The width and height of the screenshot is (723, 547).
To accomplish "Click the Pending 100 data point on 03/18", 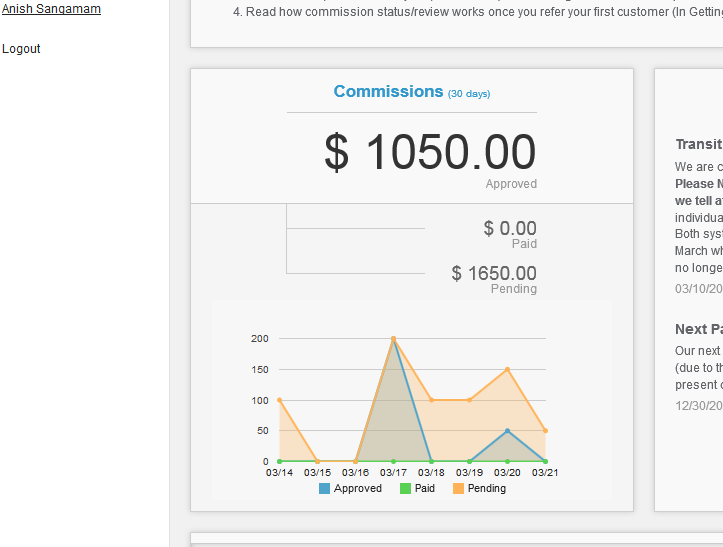I will 431,400.
